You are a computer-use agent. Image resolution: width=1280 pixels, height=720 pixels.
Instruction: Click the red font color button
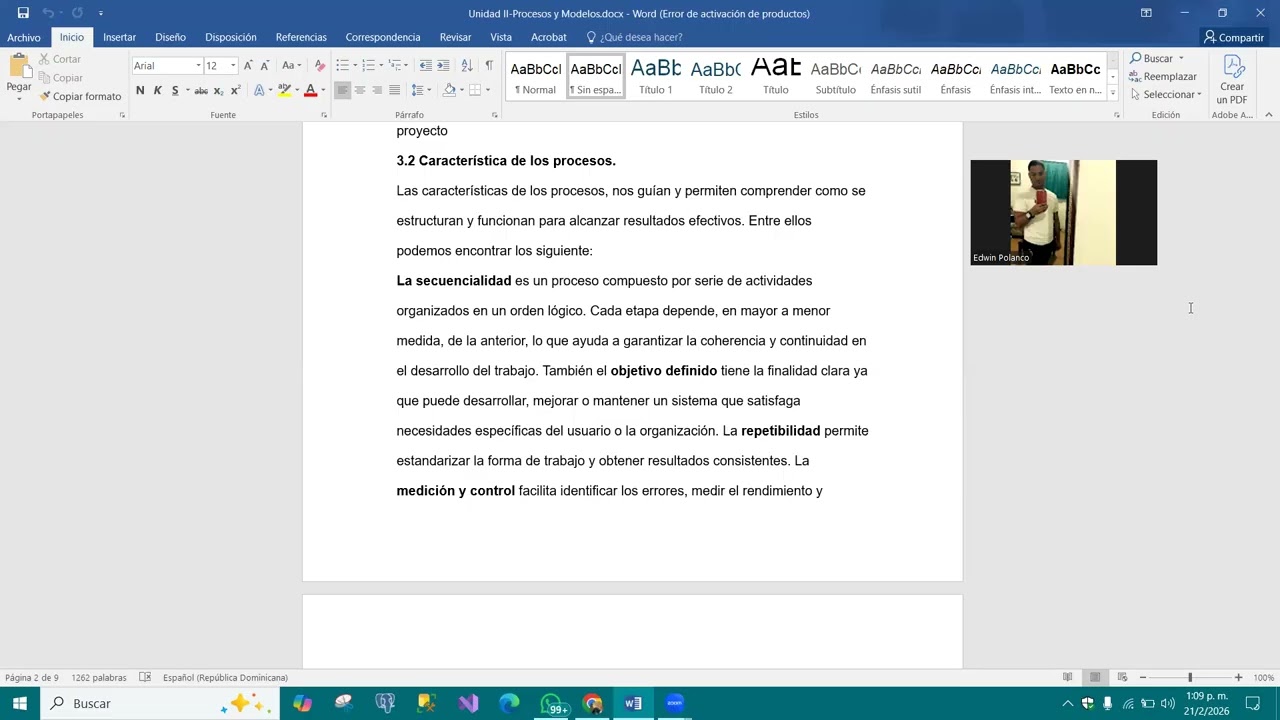click(x=311, y=90)
